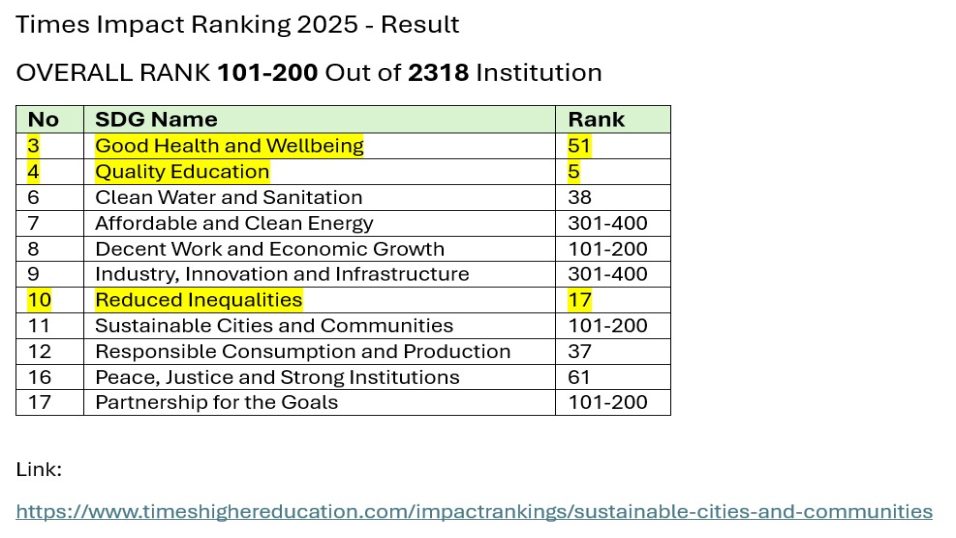Open the timeshighereducation.com impact rankings link
This screenshot has height=538, width=956.
tap(474, 511)
